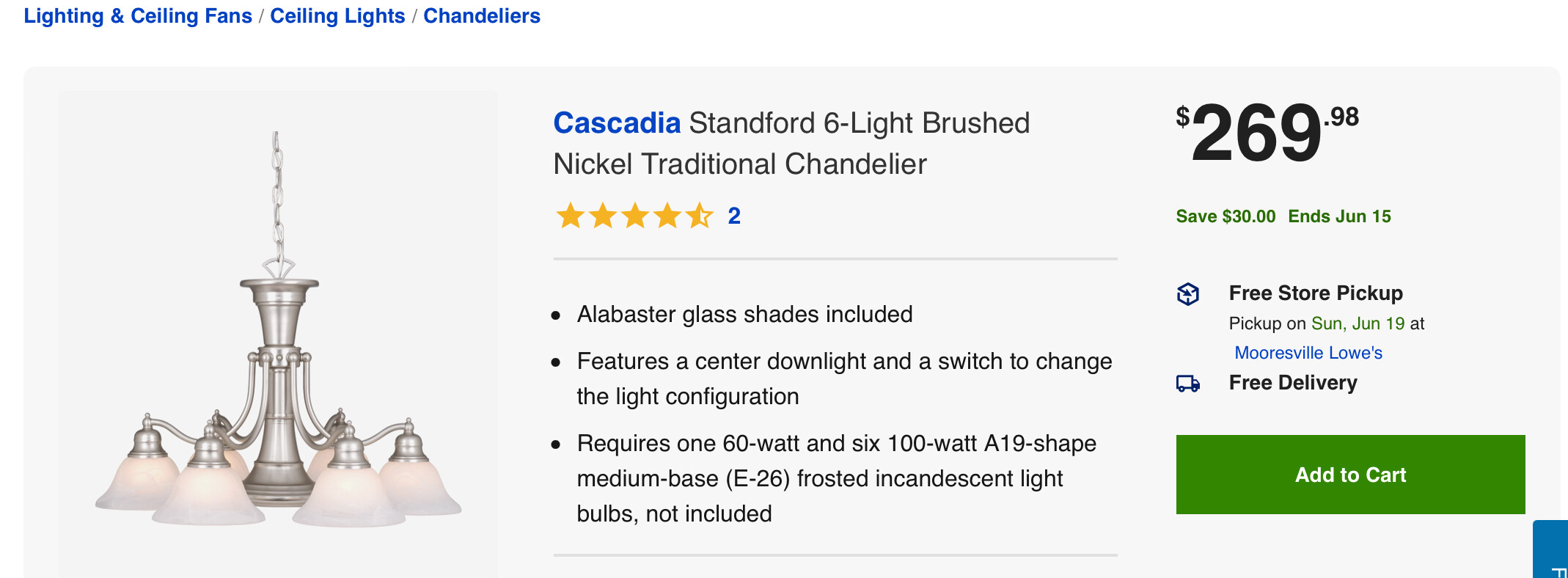Click the third gold rating star
The height and width of the screenshot is (578, 1568).
(634, 216)
